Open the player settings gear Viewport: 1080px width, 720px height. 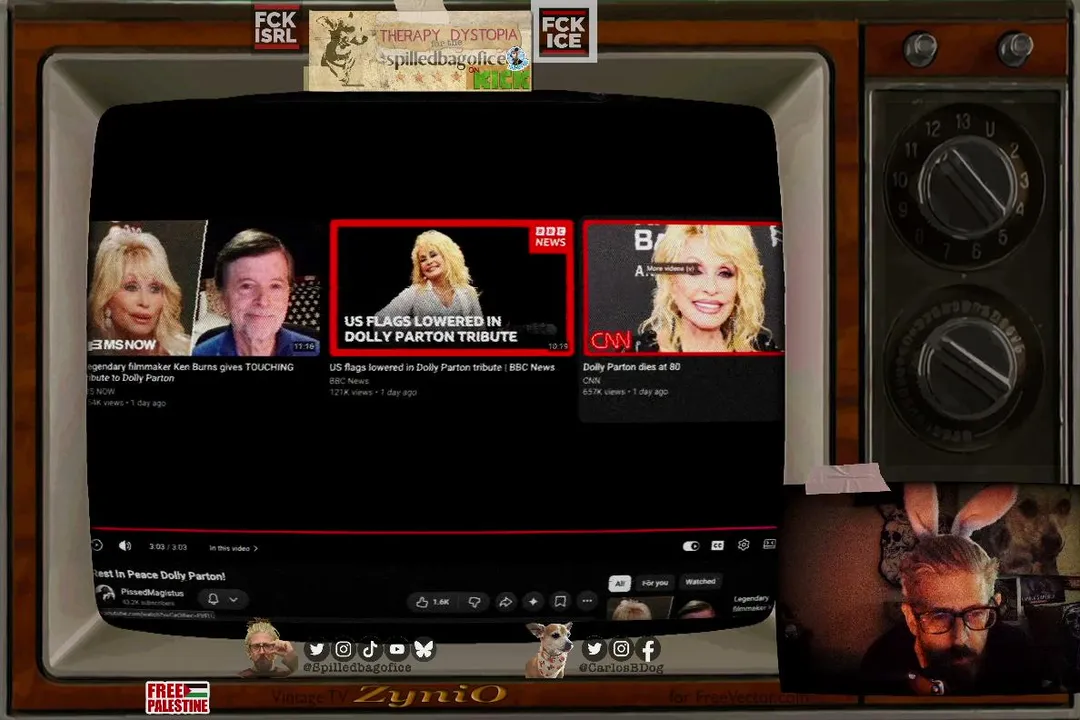point(743,544)
